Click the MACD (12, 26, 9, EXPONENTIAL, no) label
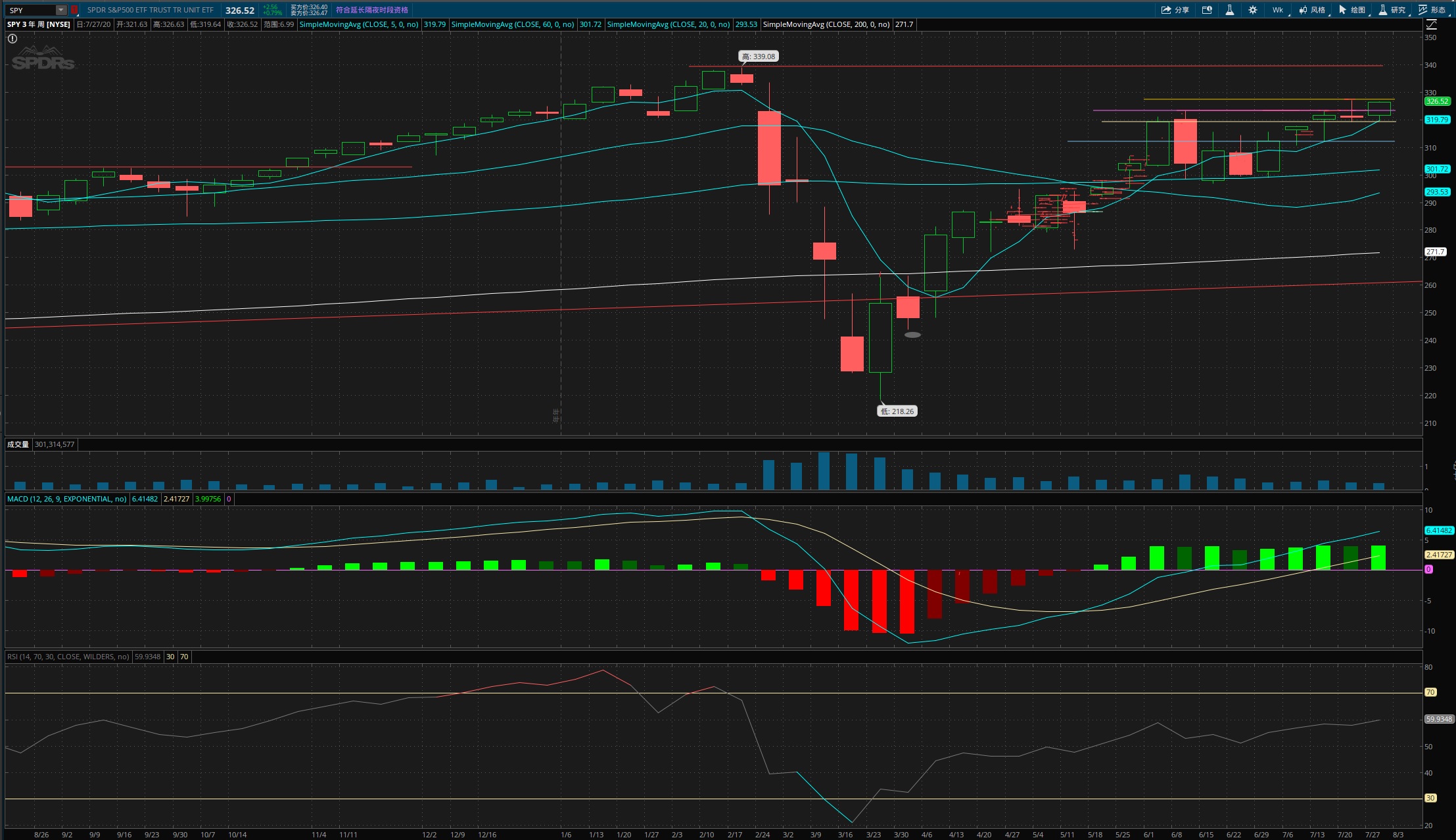This screenshot has height=840, width=1456. point(67,499)
